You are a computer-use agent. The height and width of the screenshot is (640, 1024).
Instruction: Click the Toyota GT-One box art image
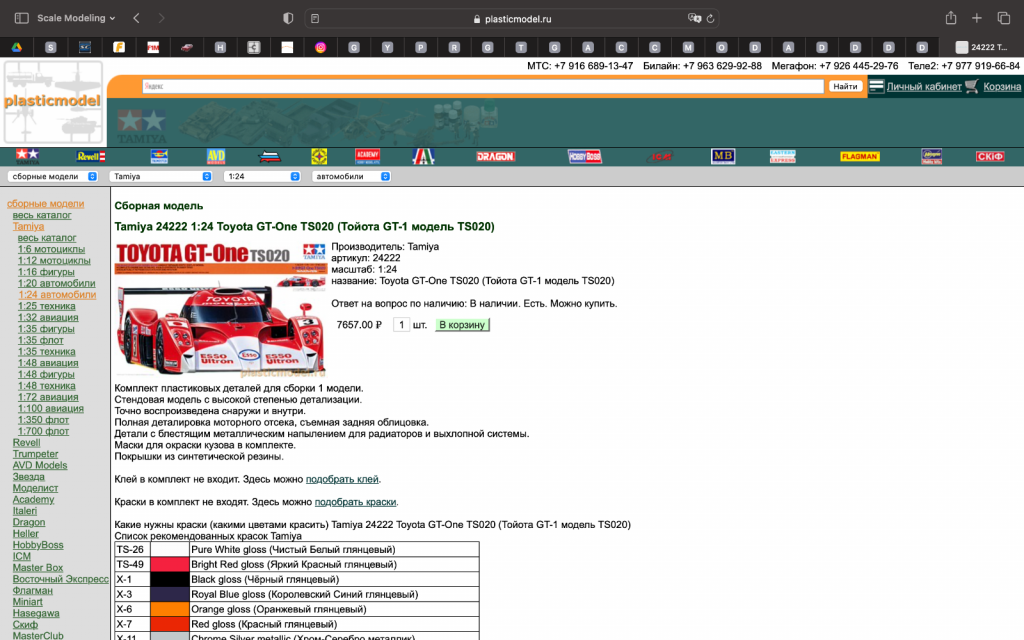222,312
